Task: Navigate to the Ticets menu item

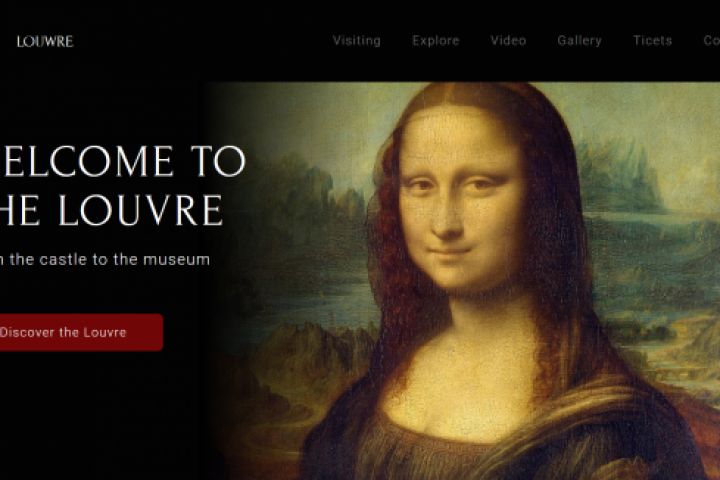Action: click(652, 40)
